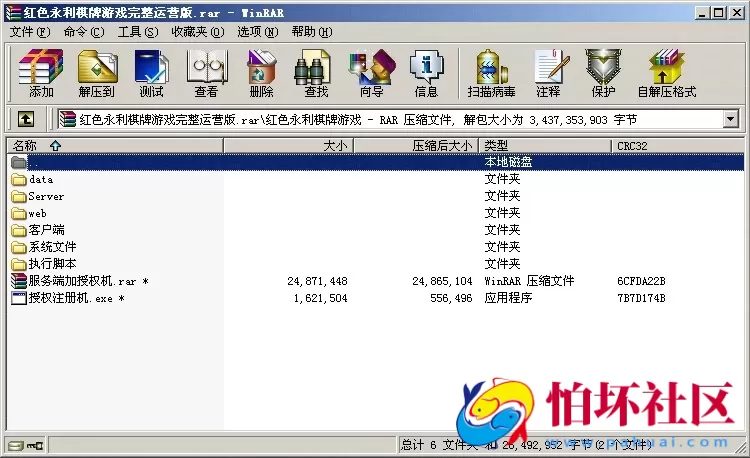Click the size value 1,621,504
750x458 pixels.
coord(320,298)
